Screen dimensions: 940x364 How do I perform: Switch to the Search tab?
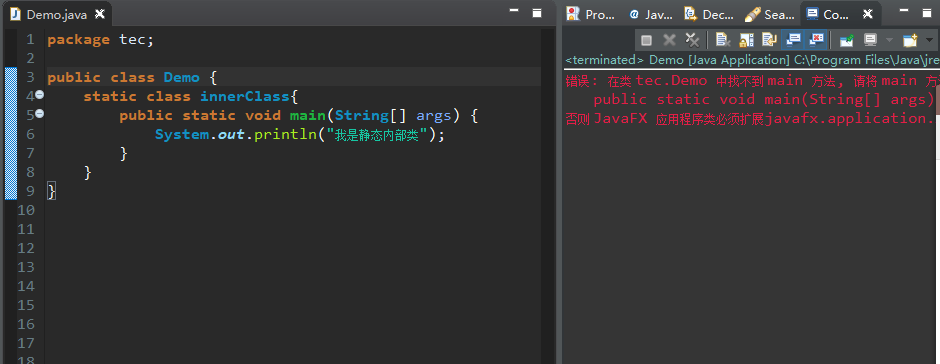click(x=770, y=14)
